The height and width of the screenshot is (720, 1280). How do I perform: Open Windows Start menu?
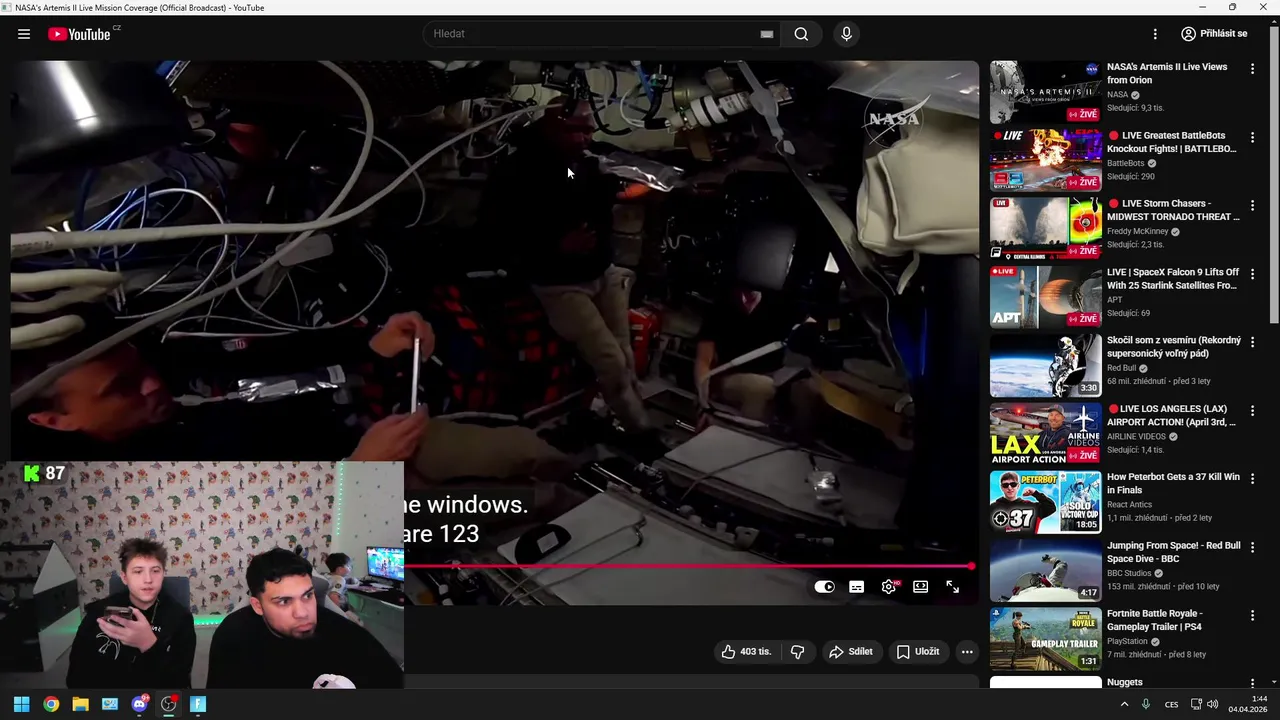21,704
